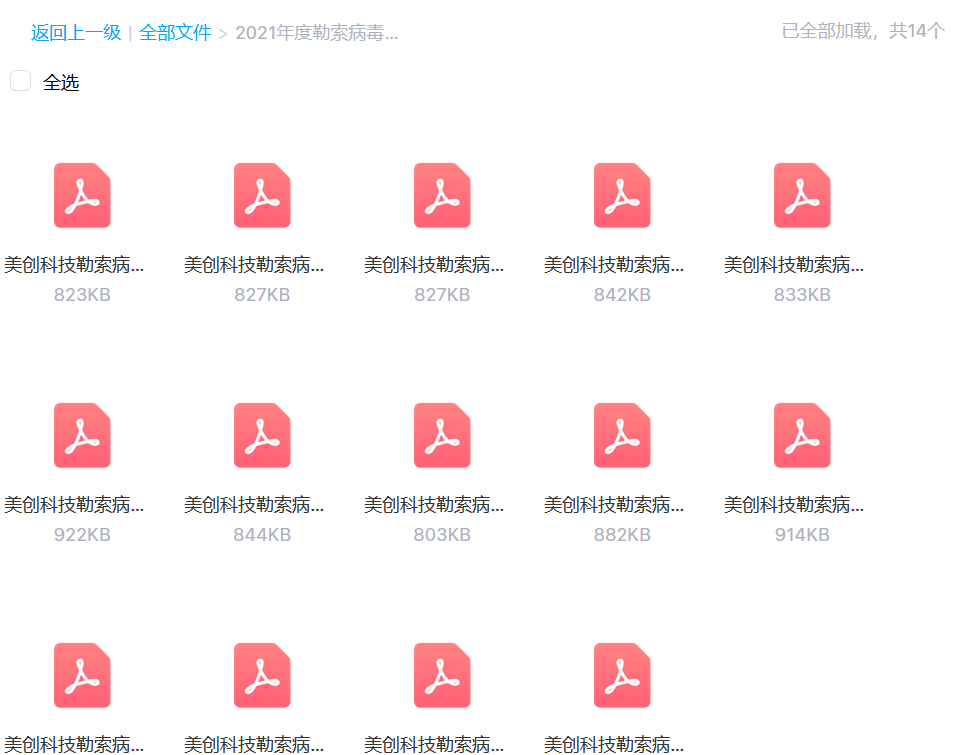Go back via 返回上一级 link
This screenshot has width=959, height=755.
(x=76, y=32)
